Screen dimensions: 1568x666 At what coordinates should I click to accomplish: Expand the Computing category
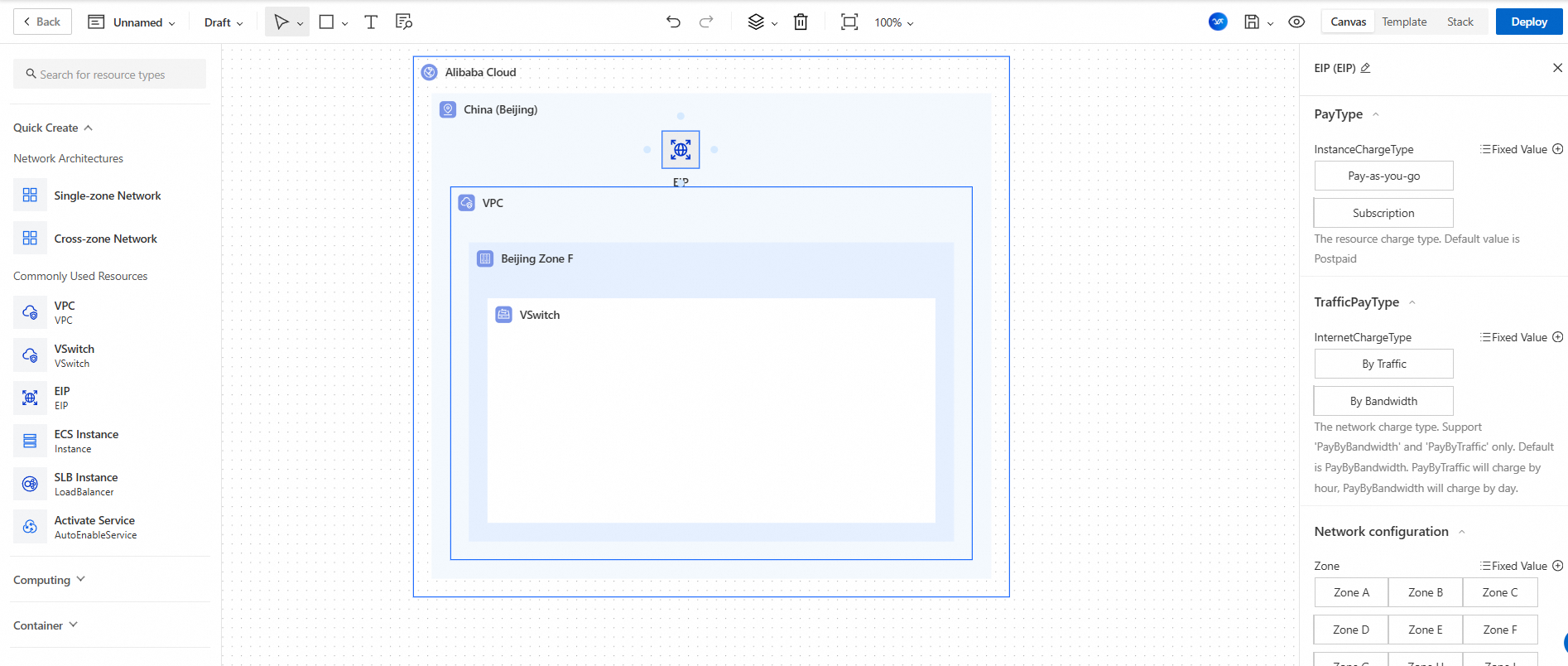coord(49,580)
